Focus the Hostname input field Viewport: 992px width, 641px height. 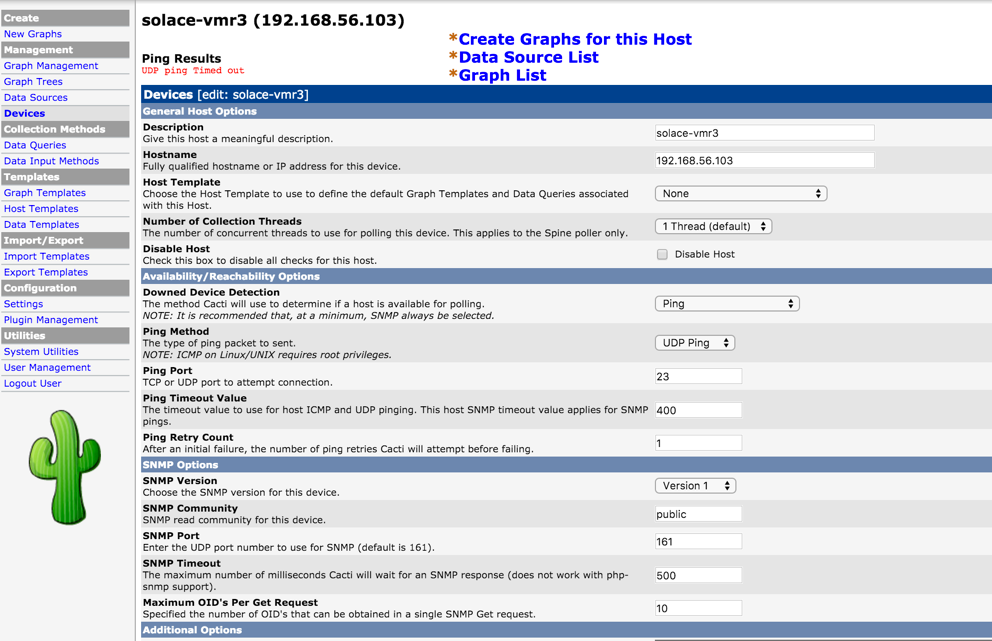click(764, 160)
